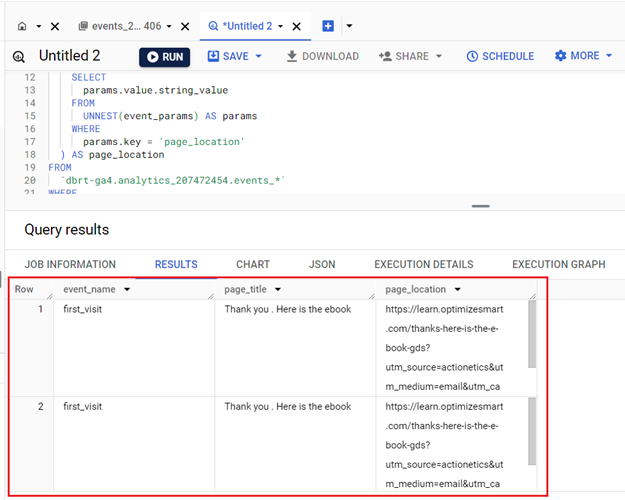Open the page_title column dropdown
Screen dimensions: 625x500
278,289
